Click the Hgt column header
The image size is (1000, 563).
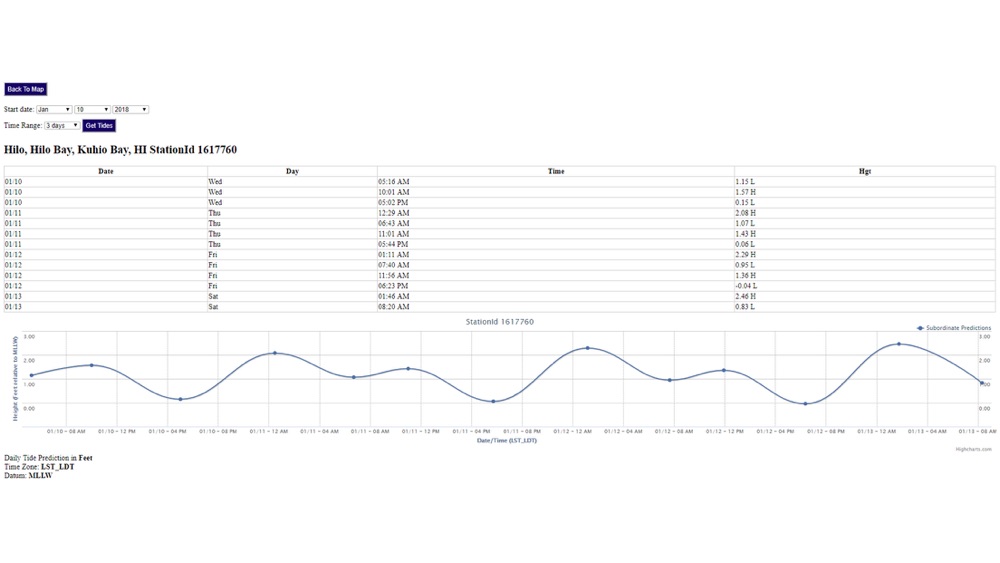(865, 172)
